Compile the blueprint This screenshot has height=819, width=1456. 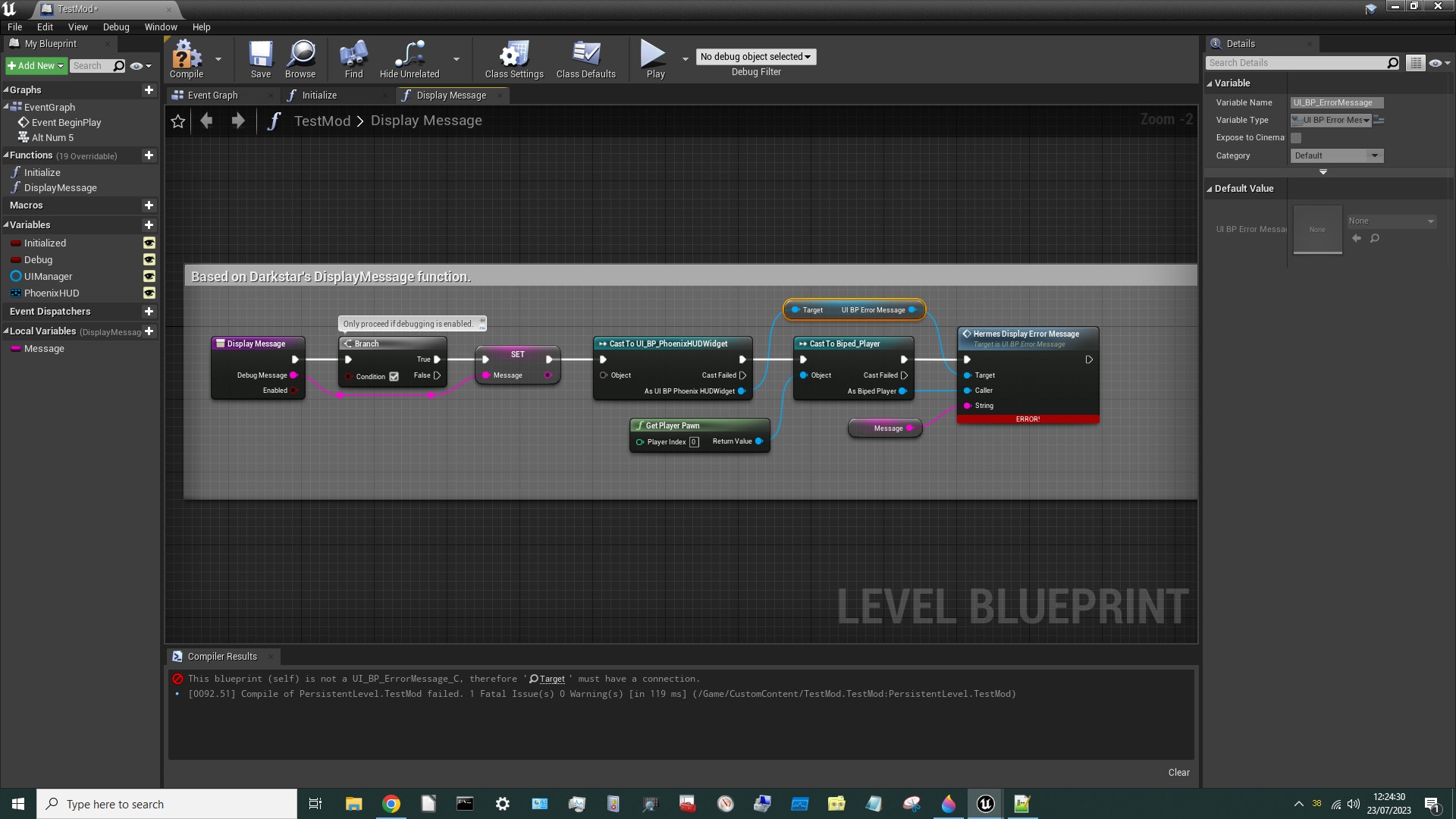(x=186, y=60)
